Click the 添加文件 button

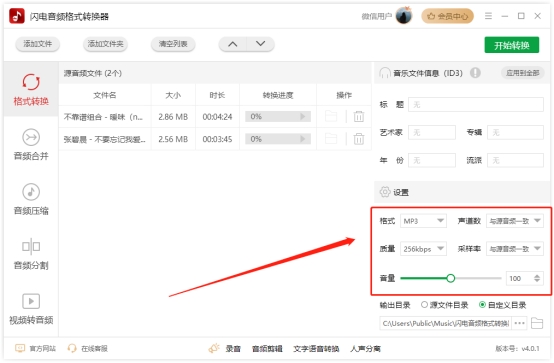point(37,44)
